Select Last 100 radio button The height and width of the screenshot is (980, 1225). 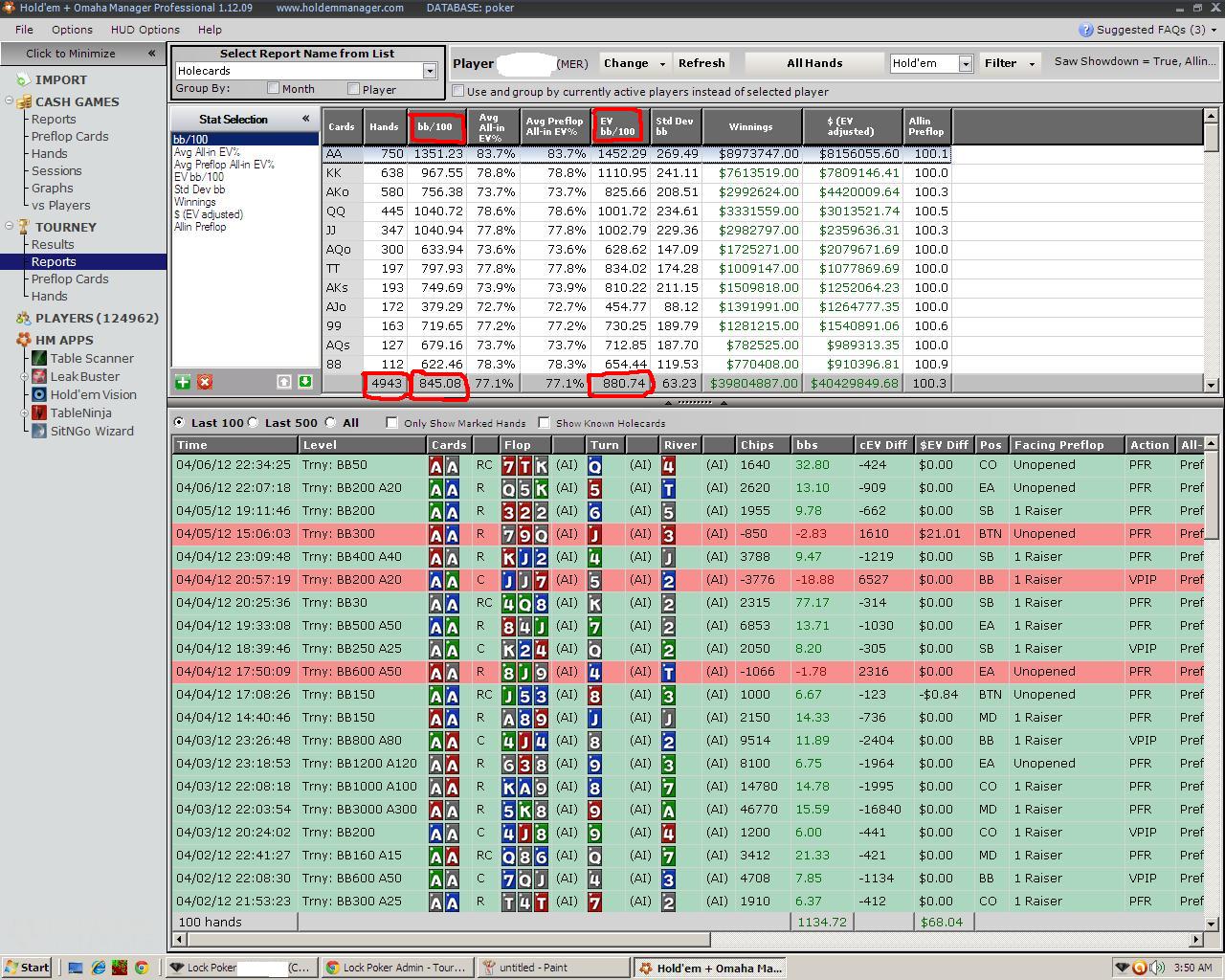pos(180,422)
